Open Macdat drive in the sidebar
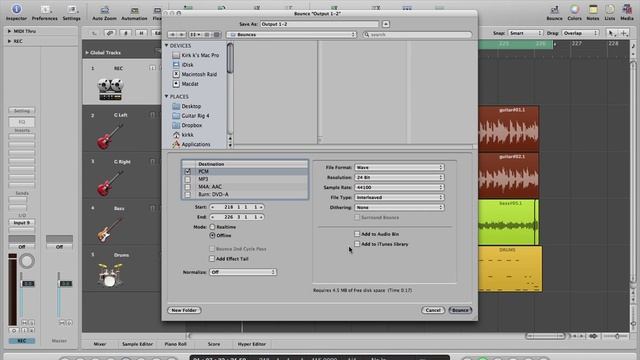Viewport: 640px width, 360px height. pos(186,84)
